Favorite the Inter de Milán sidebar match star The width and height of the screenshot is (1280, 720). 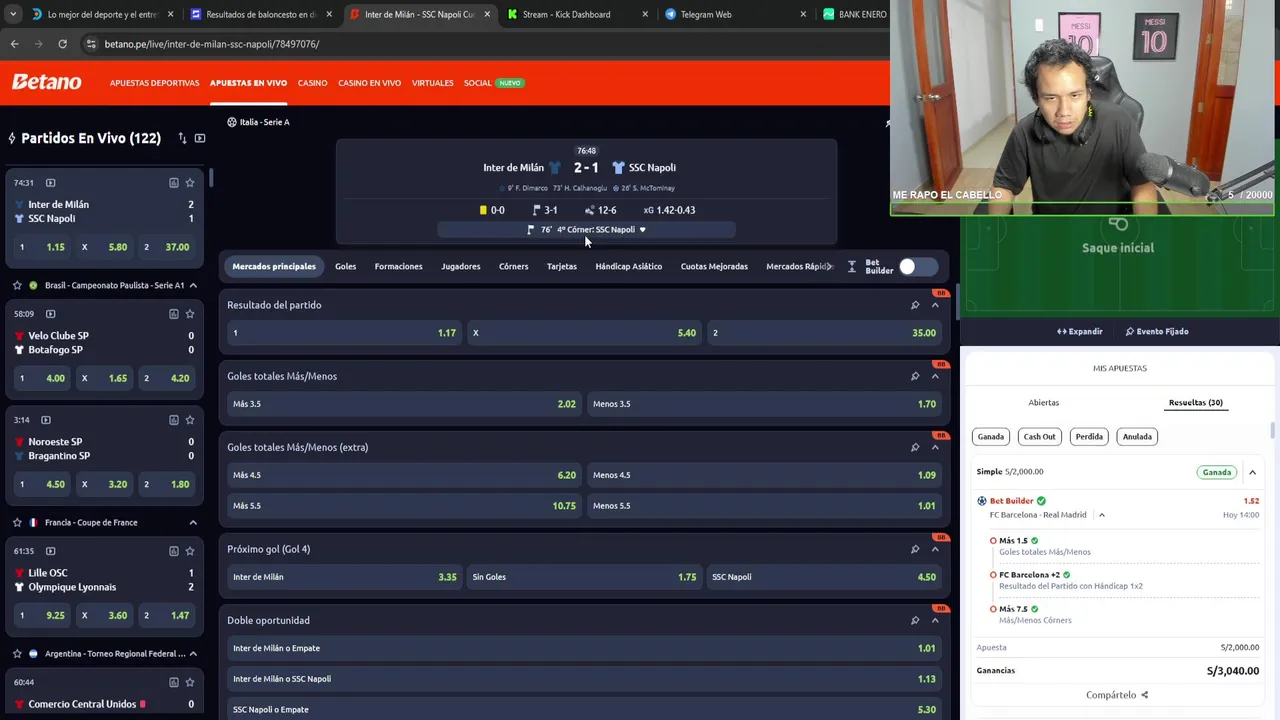190,183
